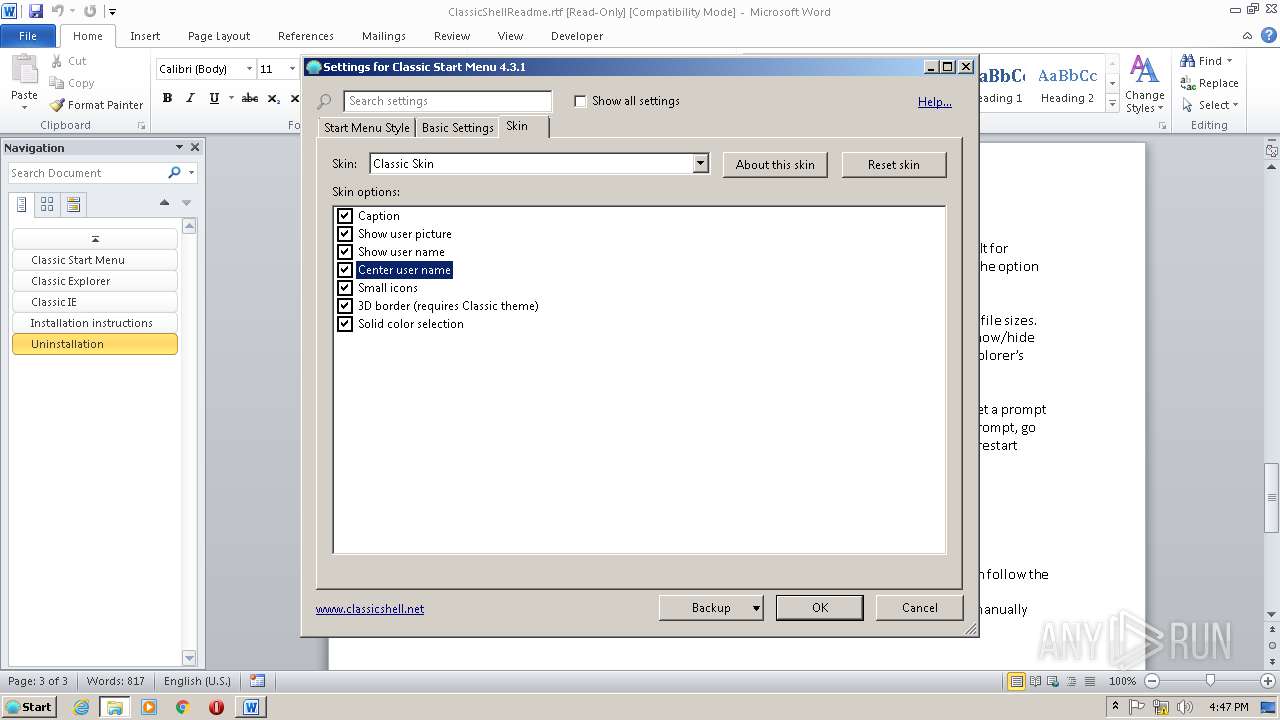The width and height of the screenshot is (1280, 720).
Task: Open the Skin dropdown list
Action: coord(700,164)
